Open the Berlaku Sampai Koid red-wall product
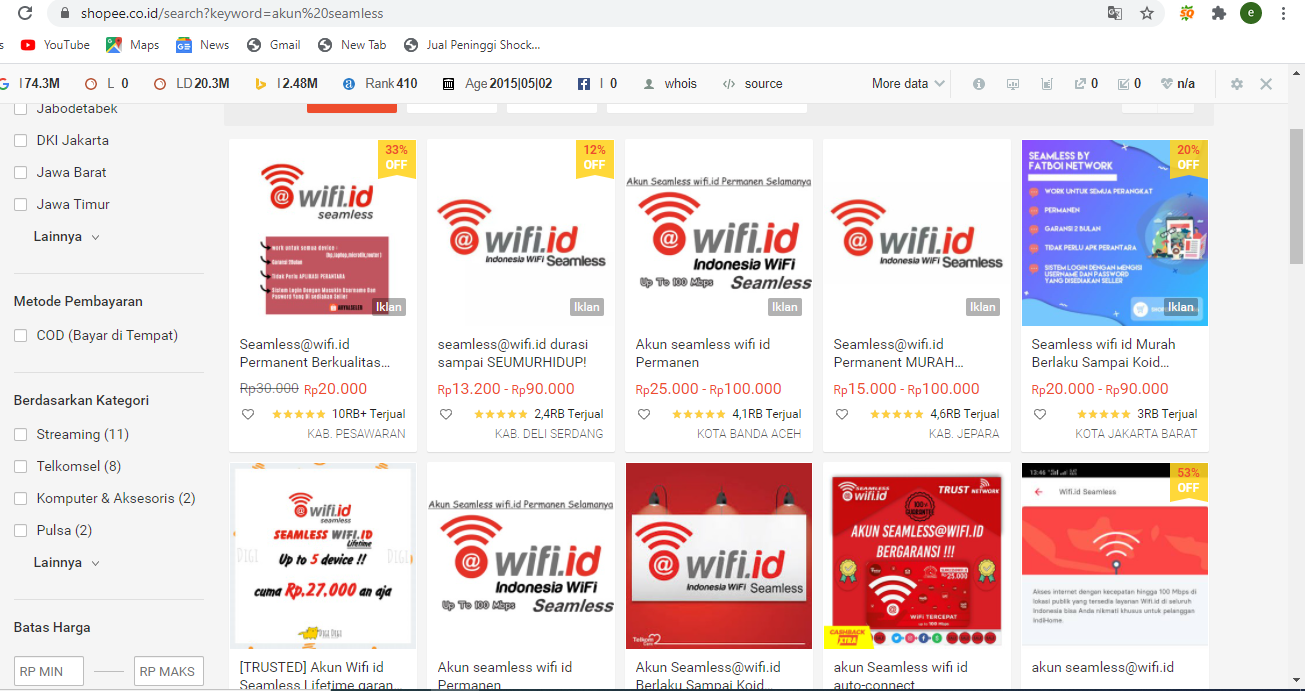This screenshot has width=1305, height=691. [719, 556]
